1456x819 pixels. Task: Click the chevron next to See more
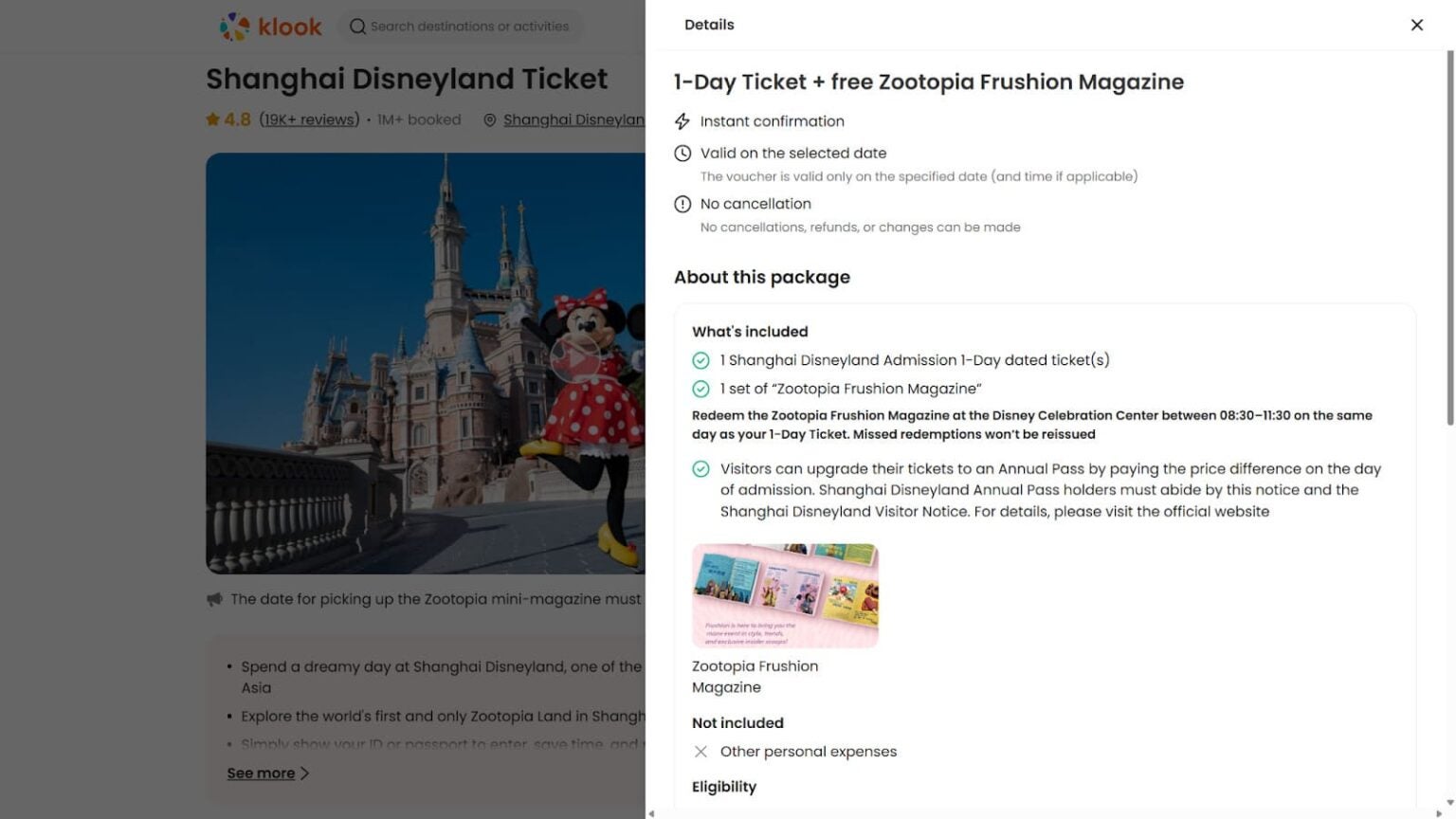pyautogui.click(x=305, y=773)
